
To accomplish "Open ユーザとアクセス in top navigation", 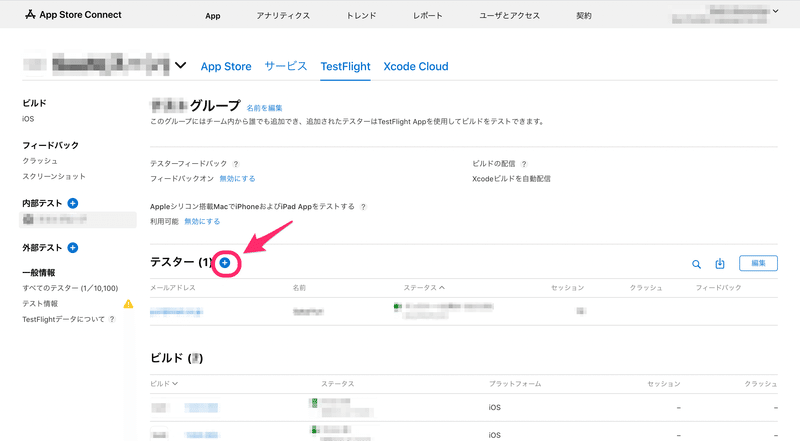I will [x=509, y=16].
